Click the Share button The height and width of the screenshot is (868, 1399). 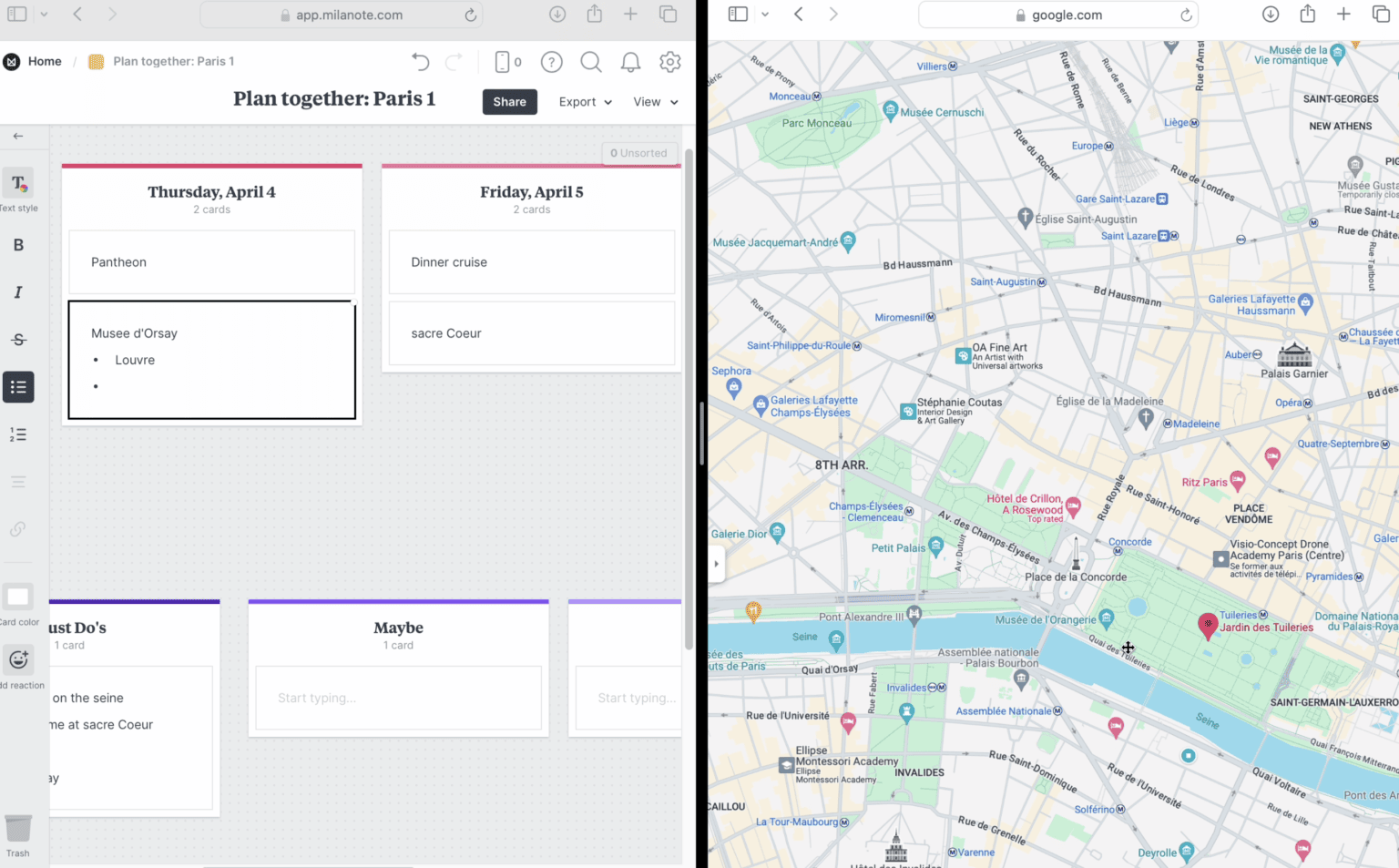[510, 102]
